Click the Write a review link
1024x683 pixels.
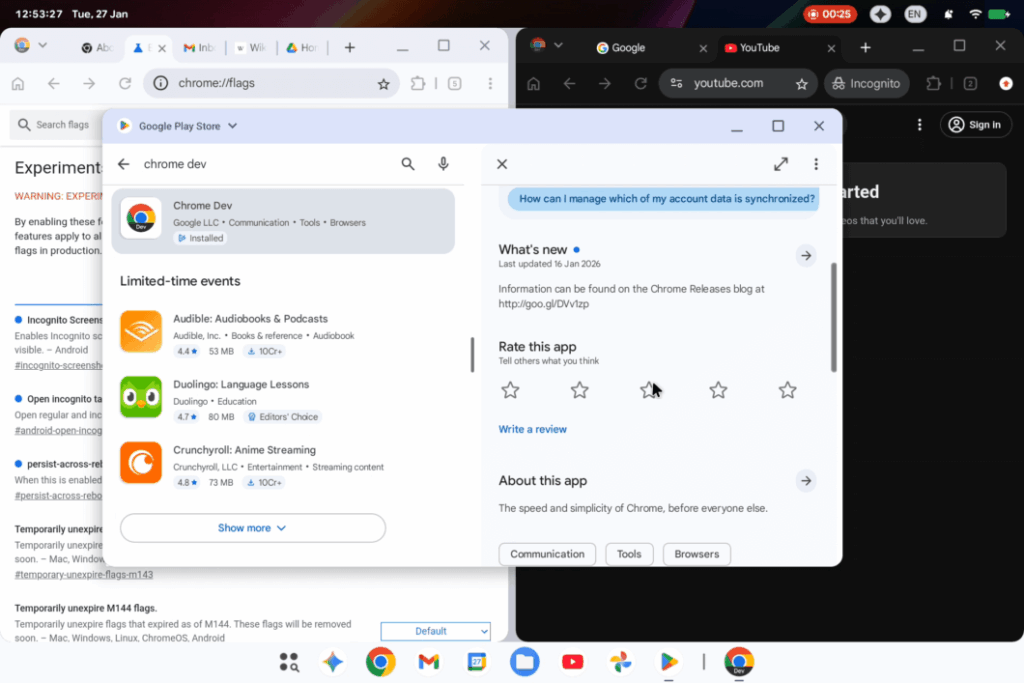[x=533, y=429]
